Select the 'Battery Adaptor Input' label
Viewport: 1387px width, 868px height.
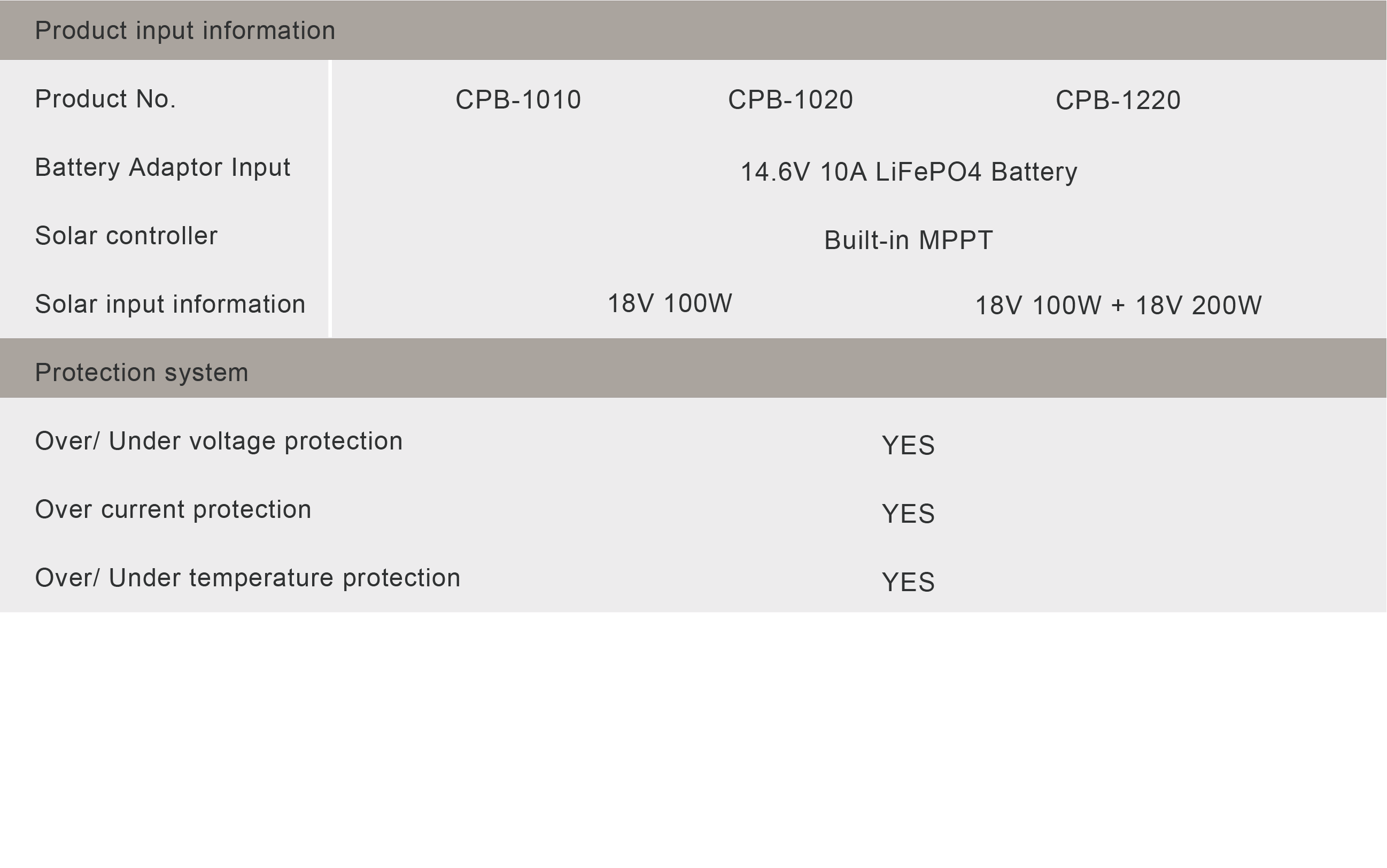point(162,168)
